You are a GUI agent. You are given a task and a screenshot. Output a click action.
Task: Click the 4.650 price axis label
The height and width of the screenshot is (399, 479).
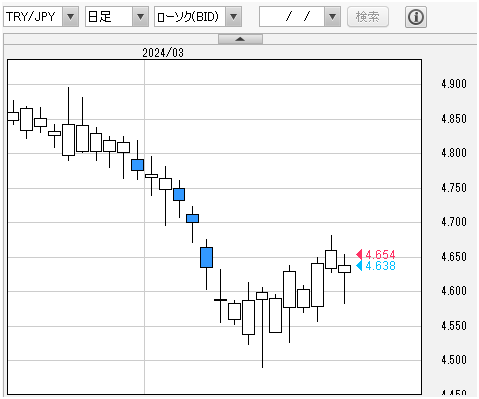point(454,257)
